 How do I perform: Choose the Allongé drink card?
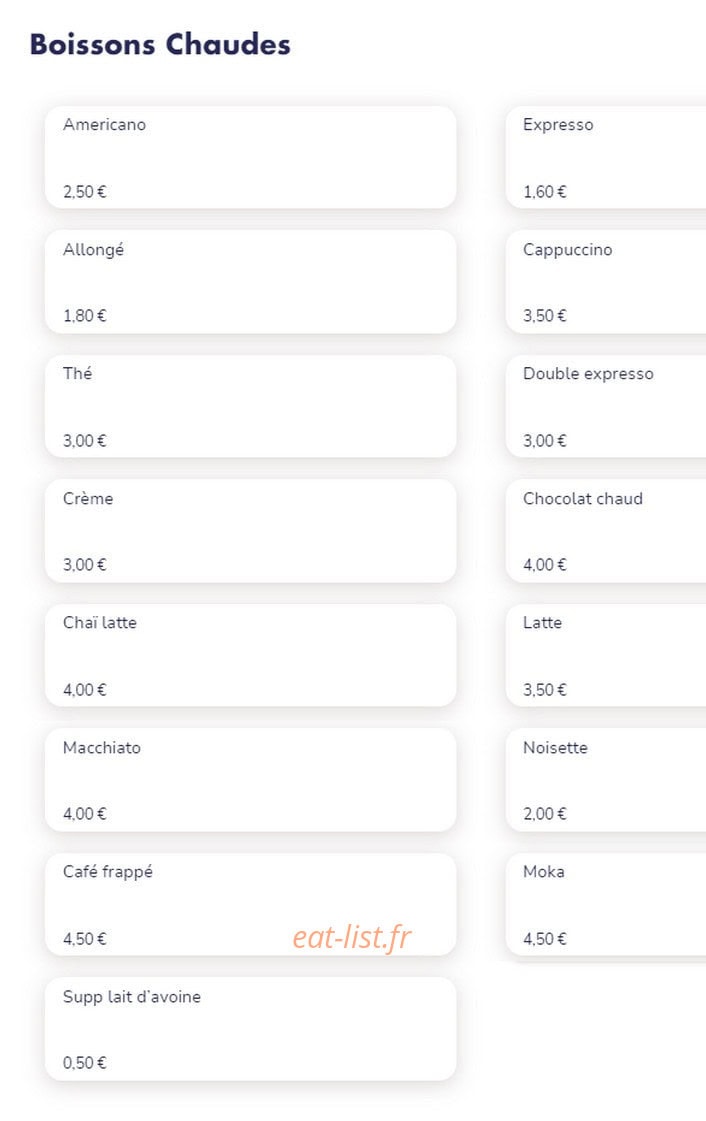coord(251,282)
